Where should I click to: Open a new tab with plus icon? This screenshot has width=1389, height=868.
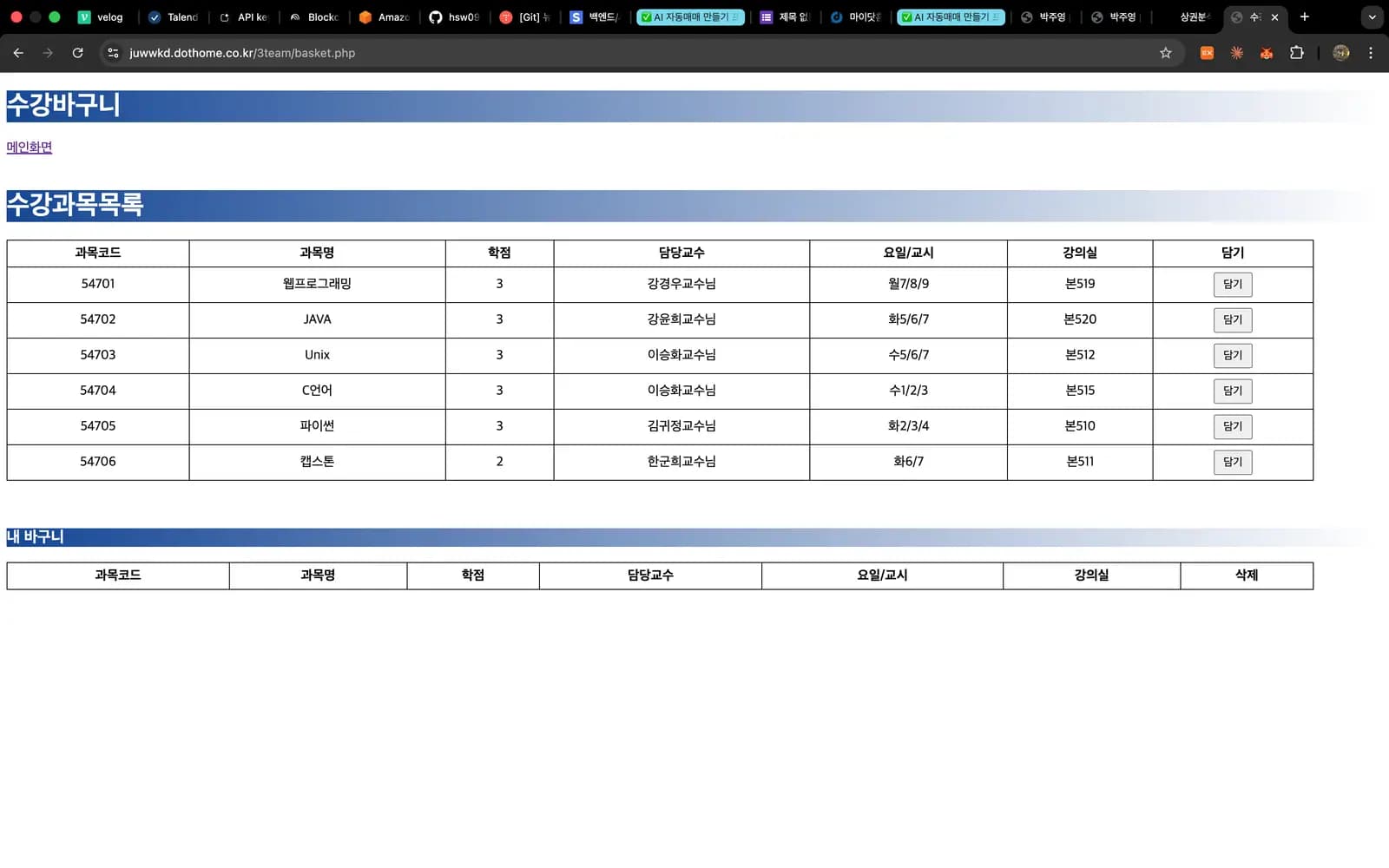[x=1304, y=16]
